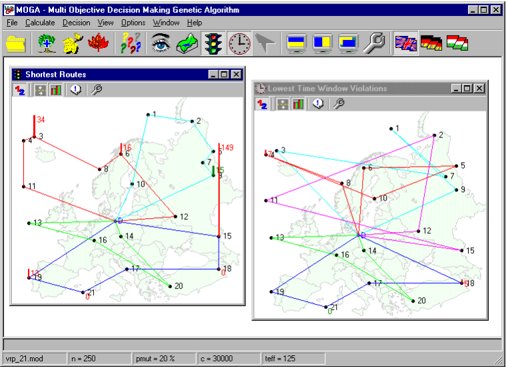The image size is (506, 367).
Task: Click node 20 in Shortest Routes map
Action: tap(170, 286)
